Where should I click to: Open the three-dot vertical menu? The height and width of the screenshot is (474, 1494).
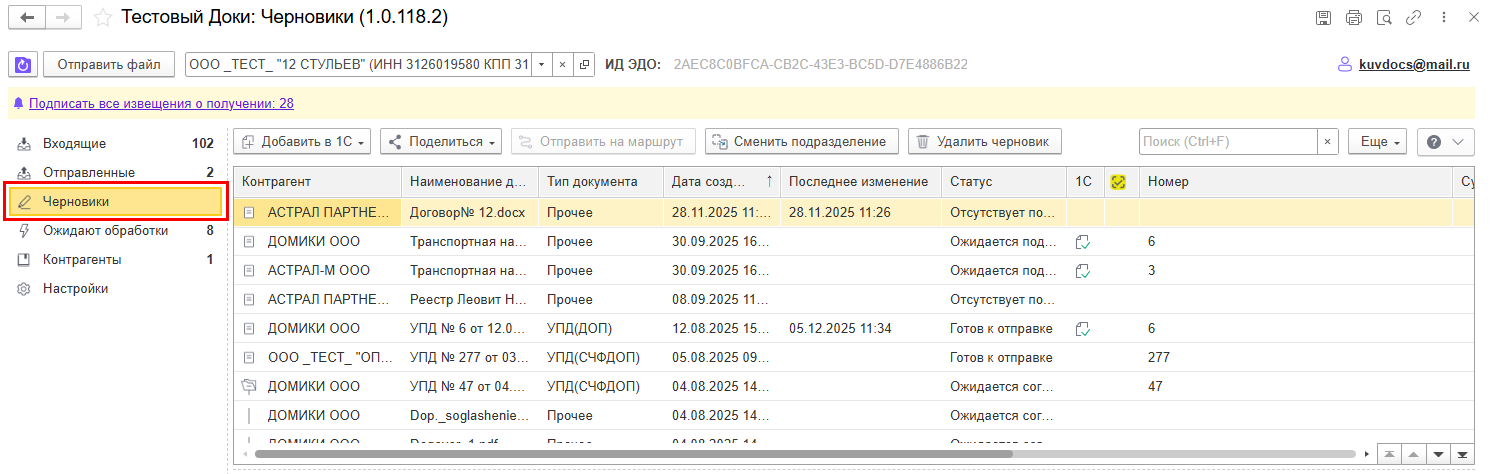tap(1446, 18)
